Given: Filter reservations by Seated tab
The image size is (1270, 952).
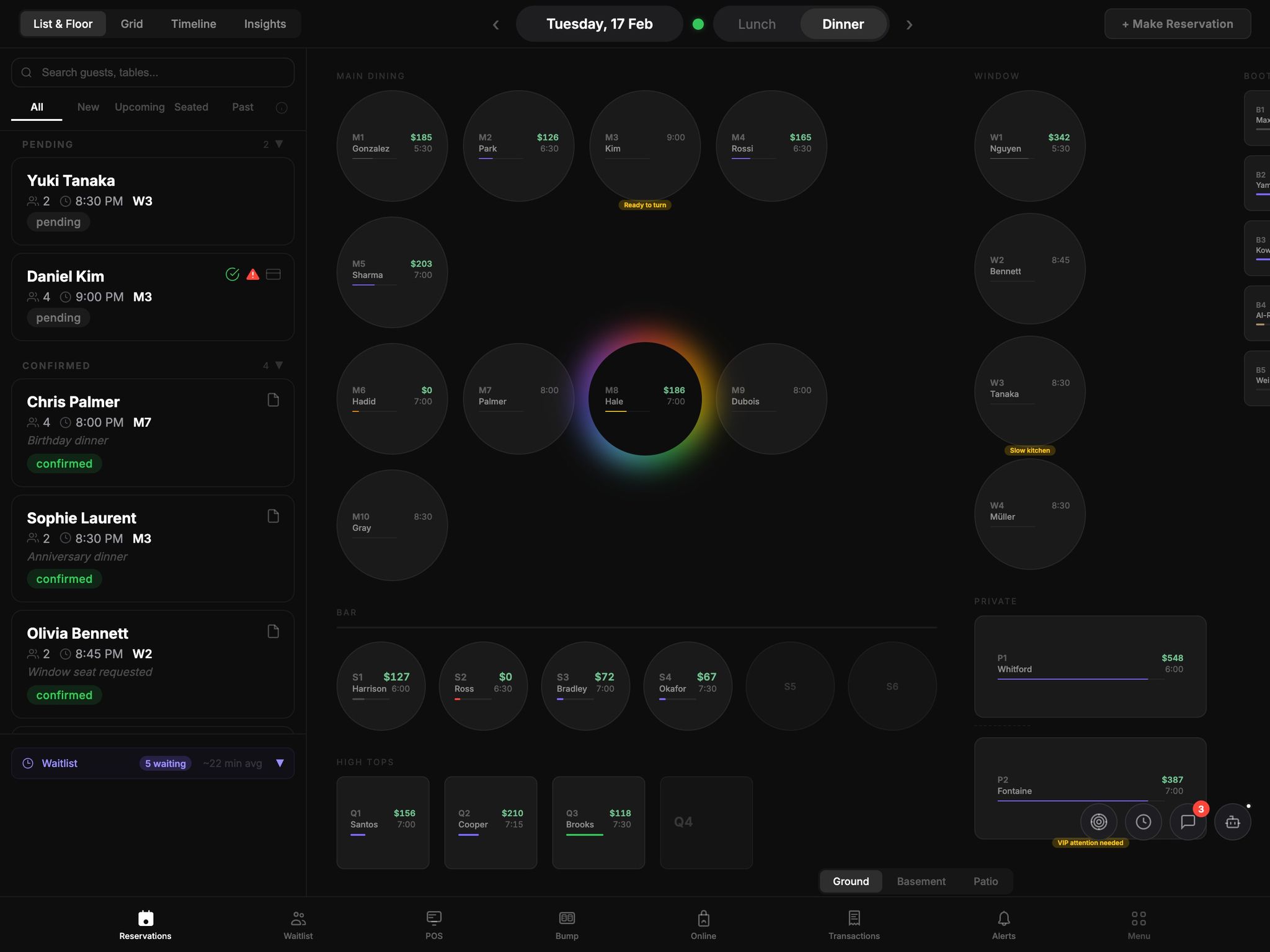Looking at the screenshot, I should 191,107.
